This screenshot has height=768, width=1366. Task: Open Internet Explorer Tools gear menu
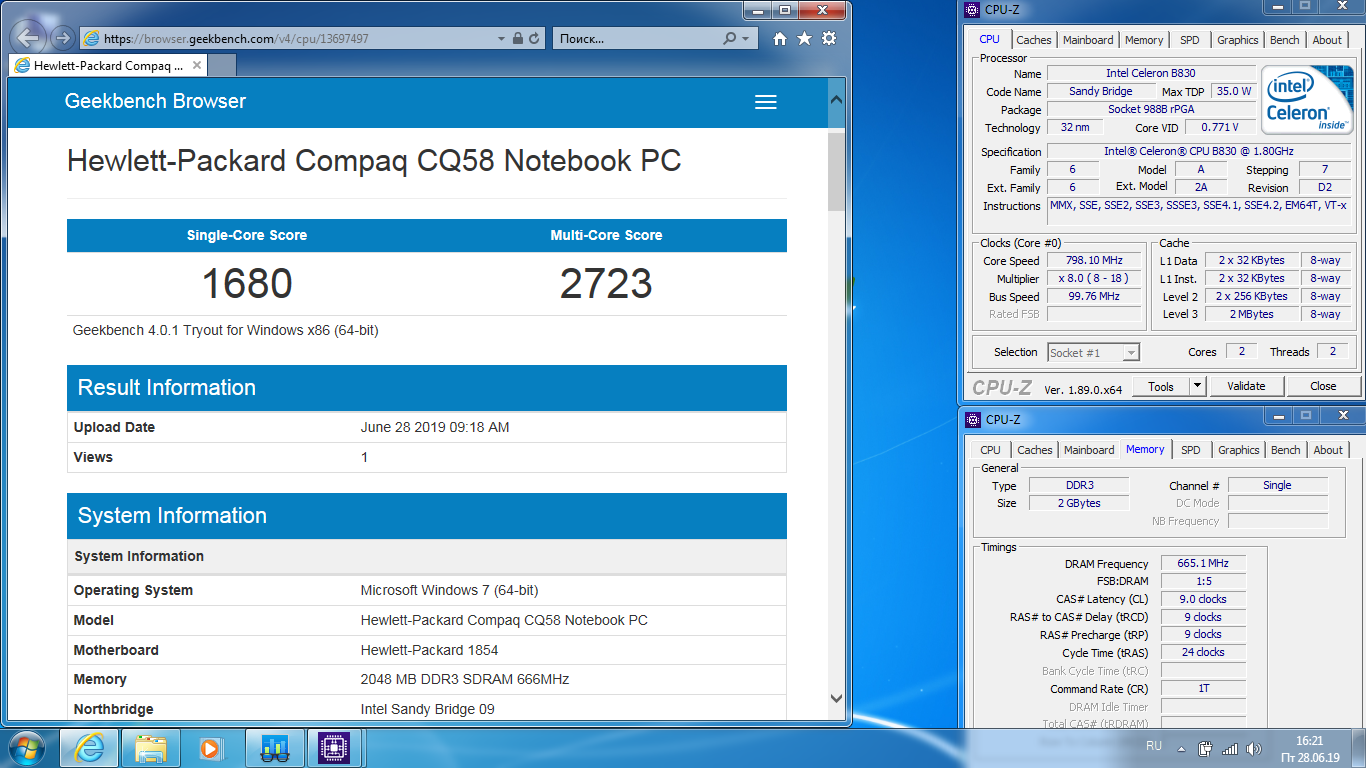[829, 38]
